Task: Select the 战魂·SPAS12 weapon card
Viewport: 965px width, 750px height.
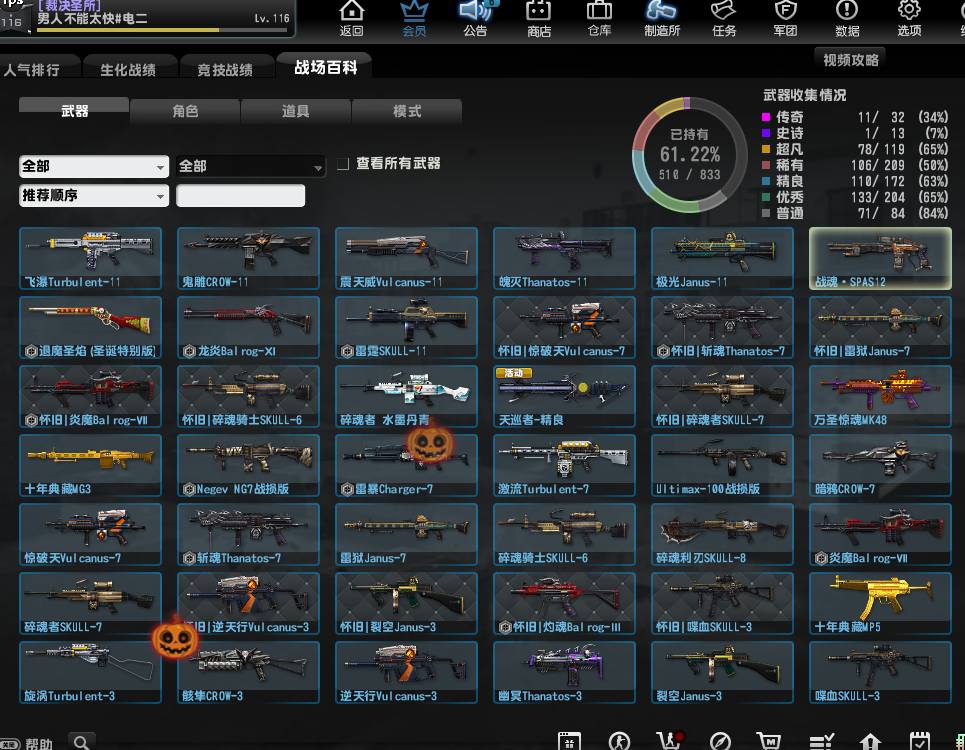Action: 880,258
